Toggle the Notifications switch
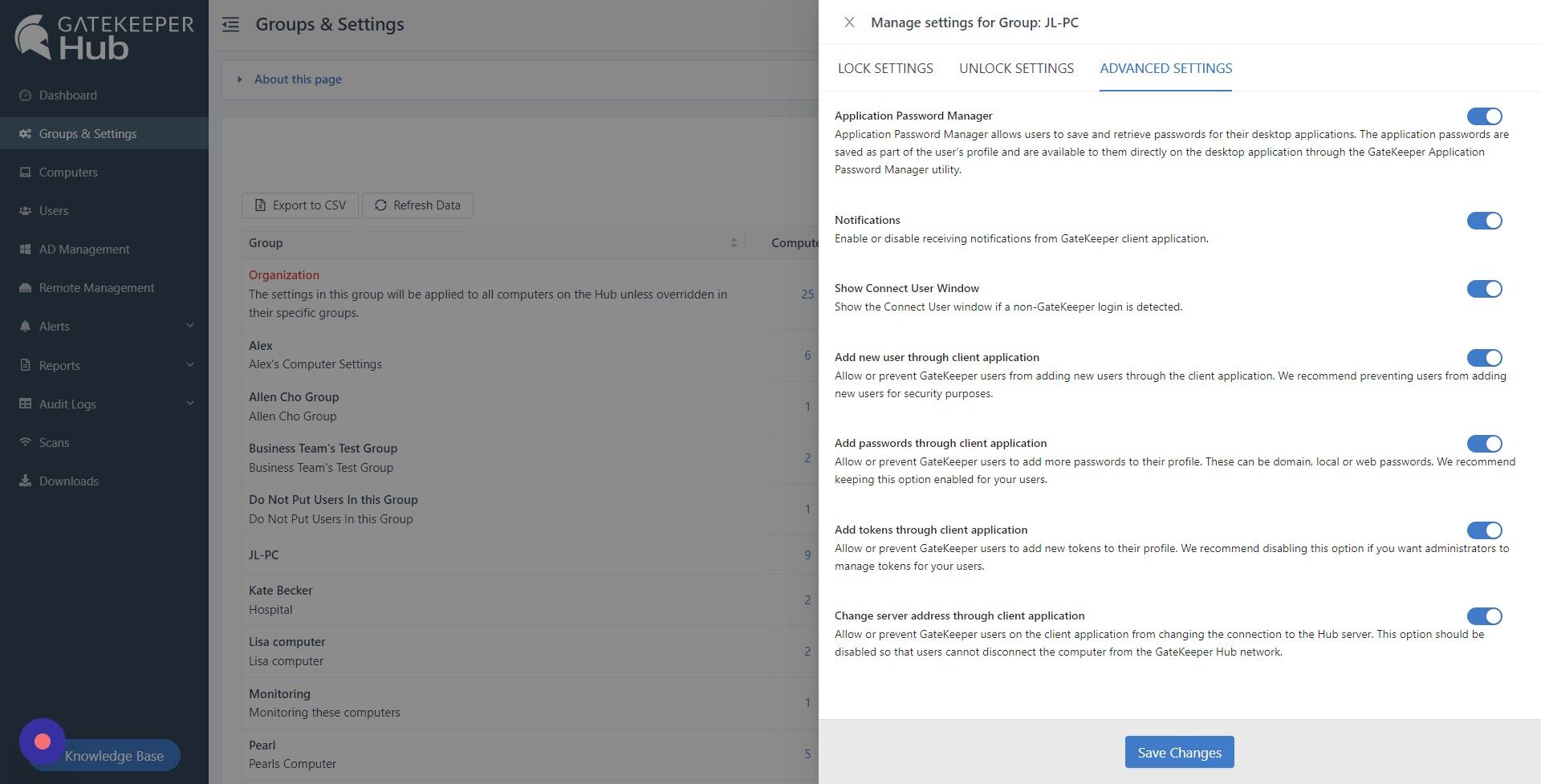The width and height of the screenshot is (1541, 784). [x=1484, y=221]
